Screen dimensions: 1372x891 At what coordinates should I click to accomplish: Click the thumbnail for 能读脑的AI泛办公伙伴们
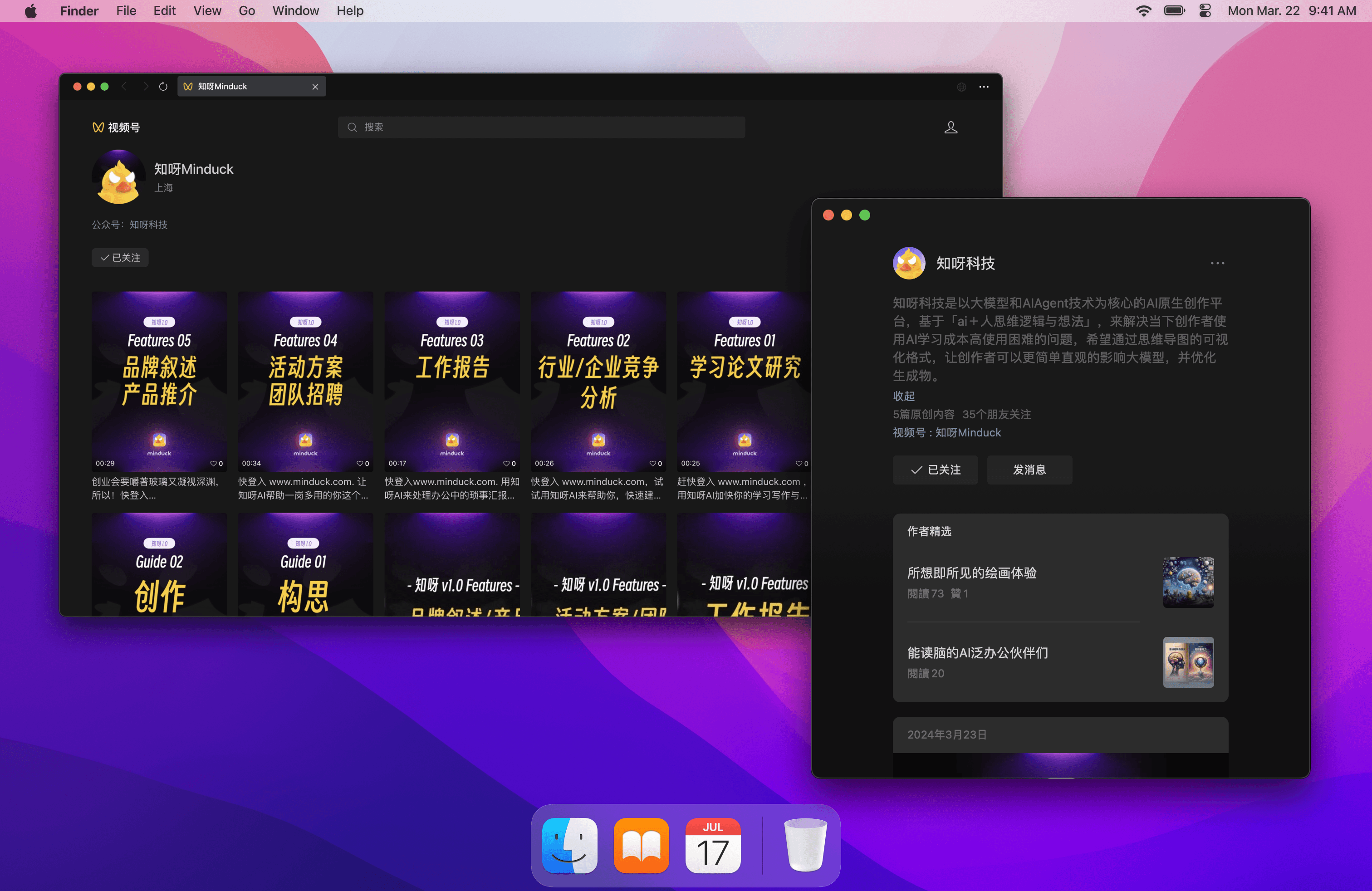[1188, 662]
